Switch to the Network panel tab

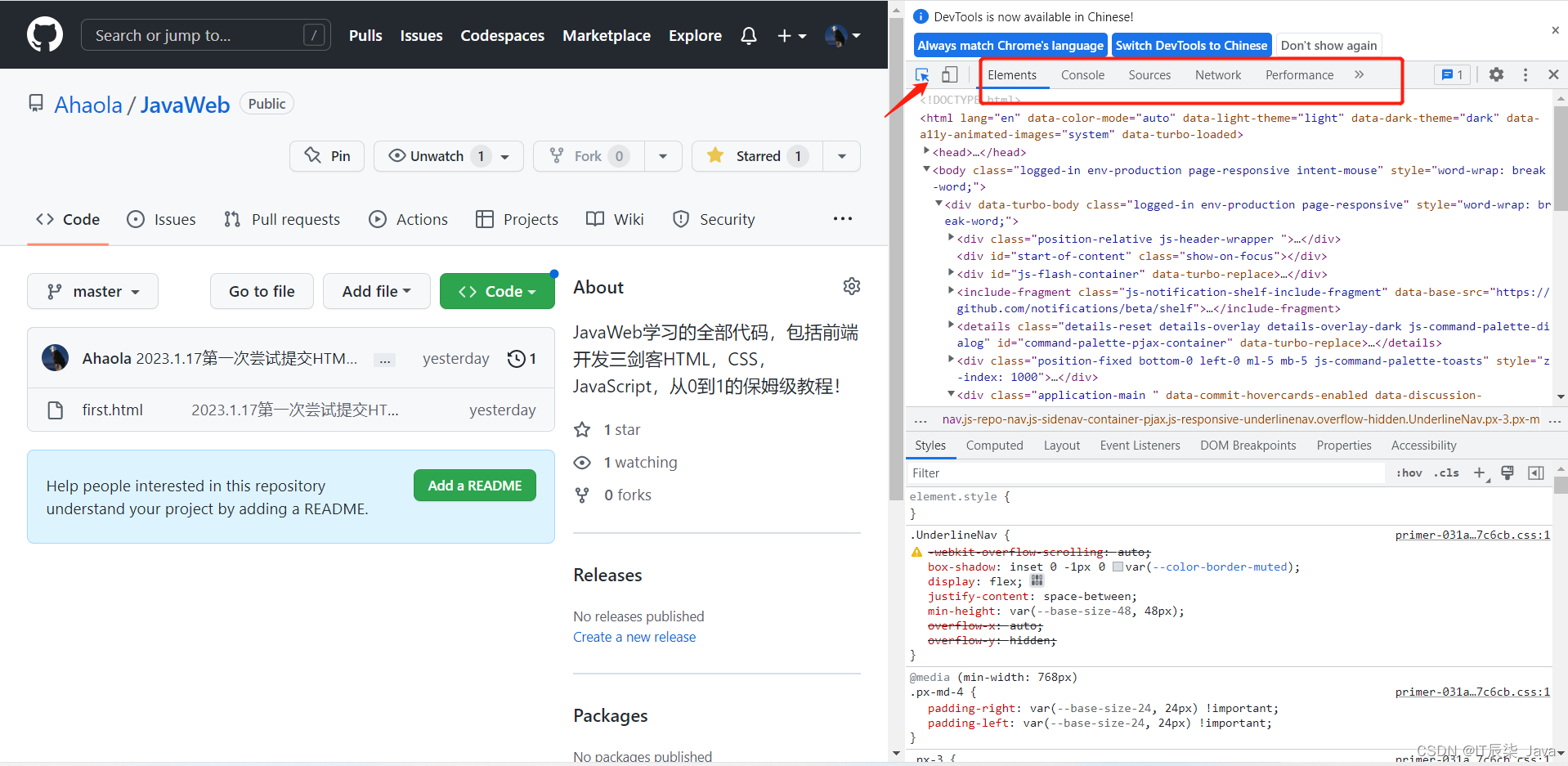click(1218, 75)
